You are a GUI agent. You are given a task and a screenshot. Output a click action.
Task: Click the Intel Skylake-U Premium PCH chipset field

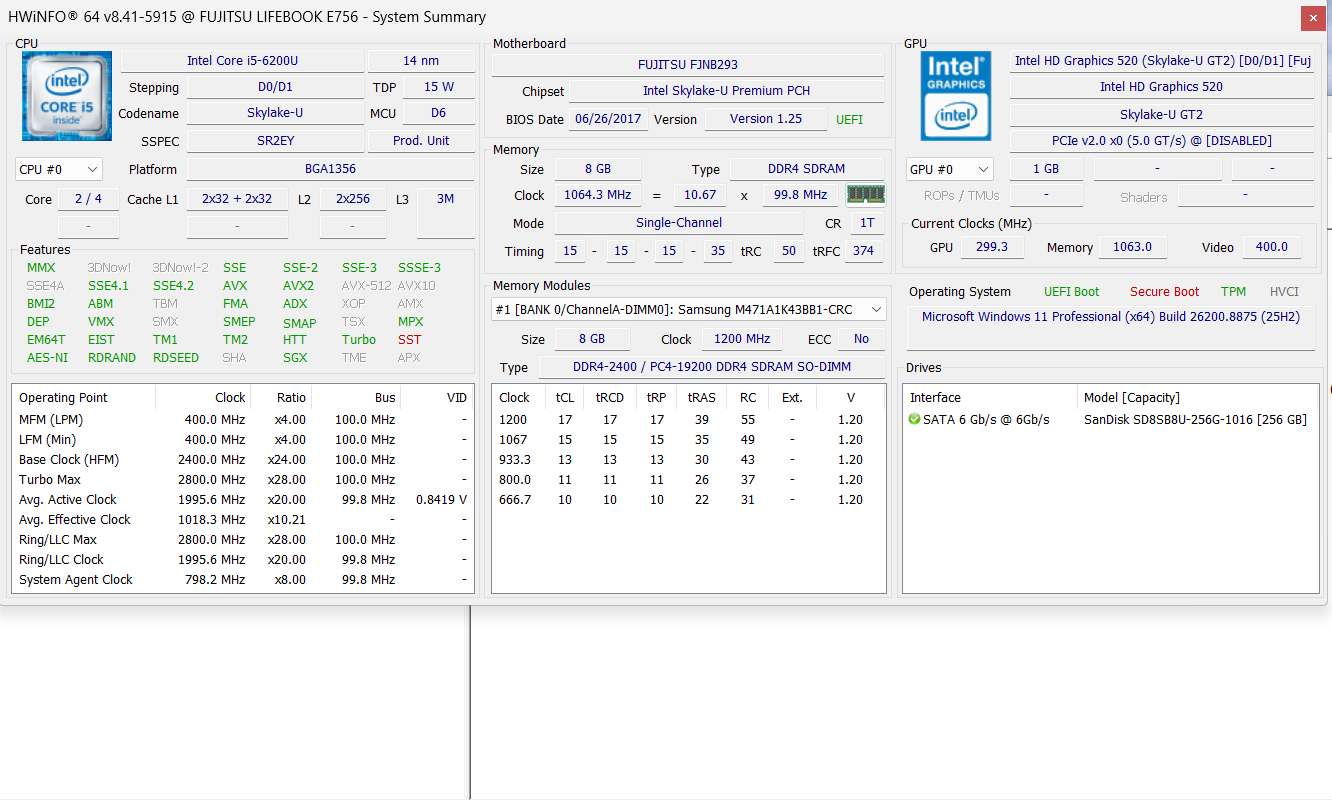(726, 91)
